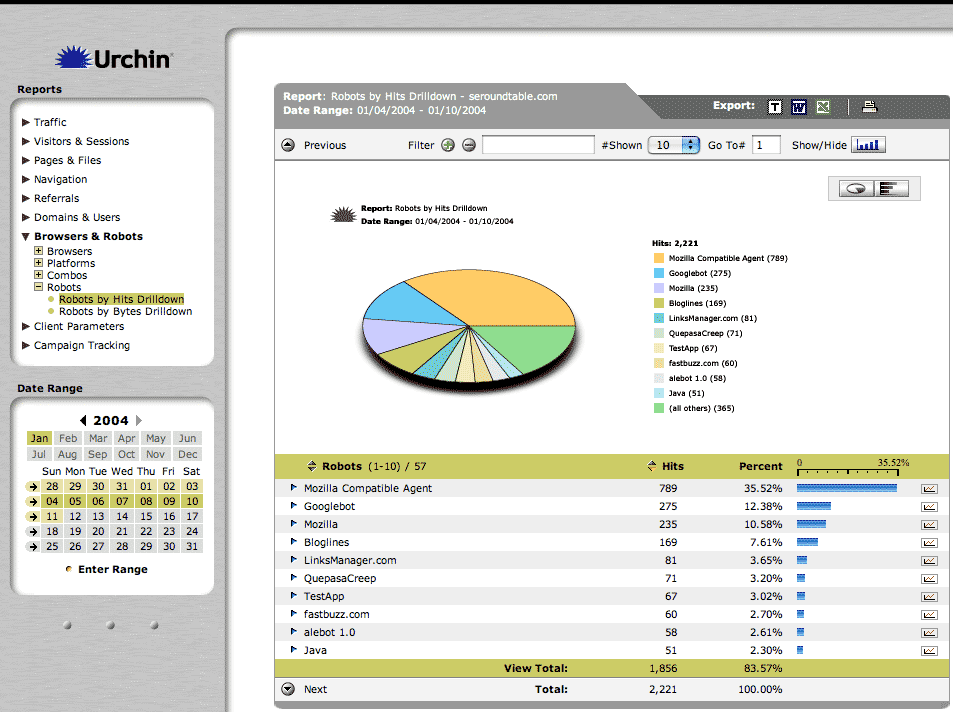Click the printer icon
Viewport: 953px width, 712px height.
[x=870, y=106]
